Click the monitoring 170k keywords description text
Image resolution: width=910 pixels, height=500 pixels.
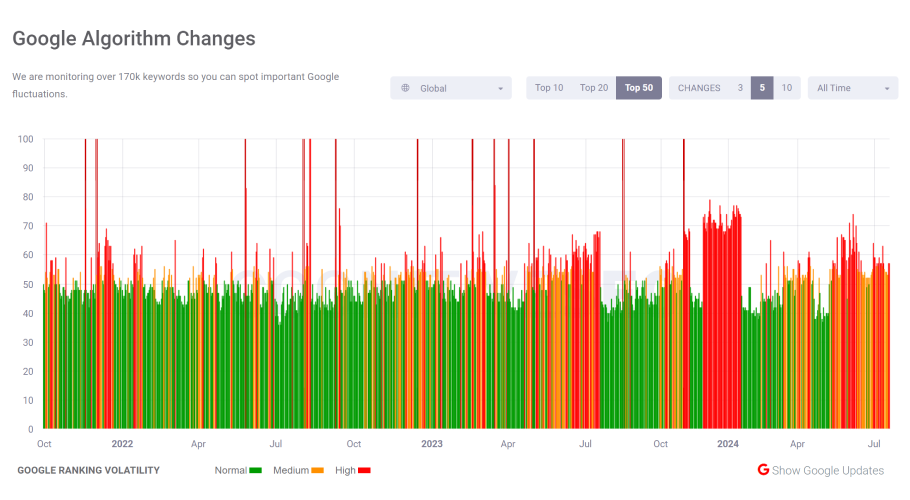[175, 85]
